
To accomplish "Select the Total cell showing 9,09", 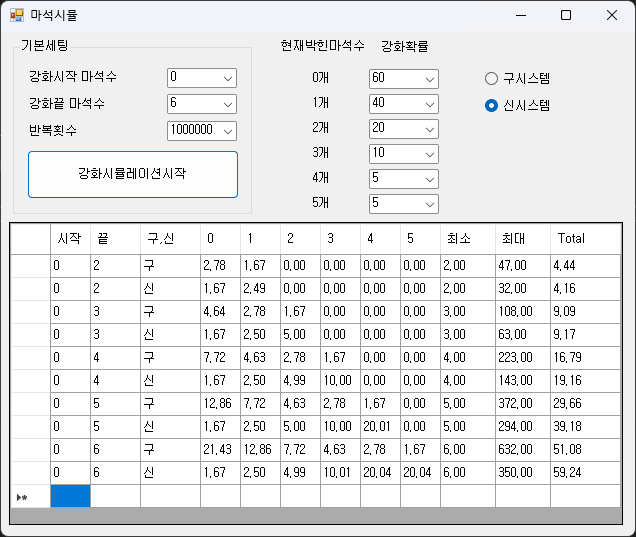I will 585,312.
